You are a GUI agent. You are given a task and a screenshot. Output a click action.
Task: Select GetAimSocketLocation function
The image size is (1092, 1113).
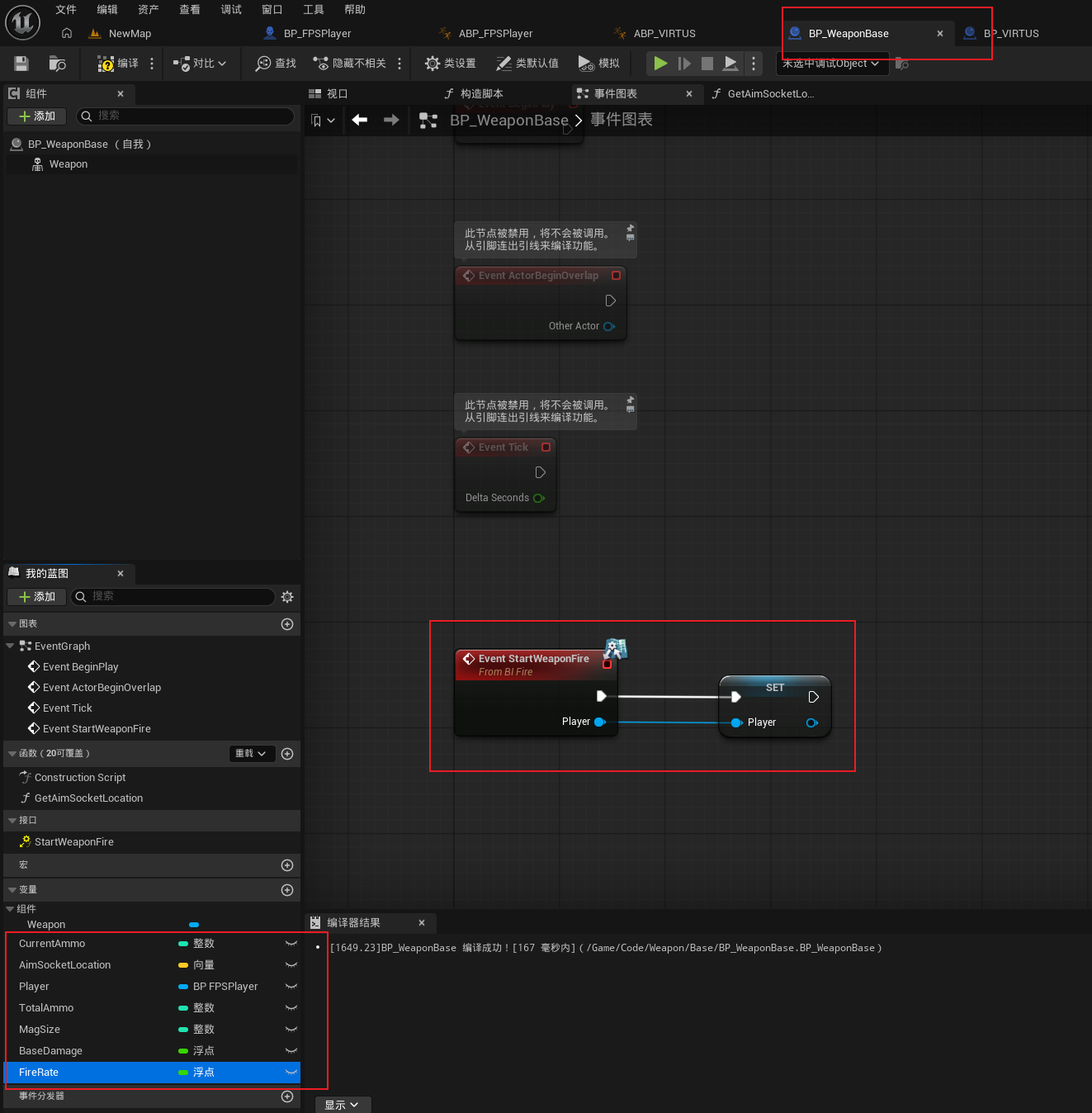click(88, 798)
